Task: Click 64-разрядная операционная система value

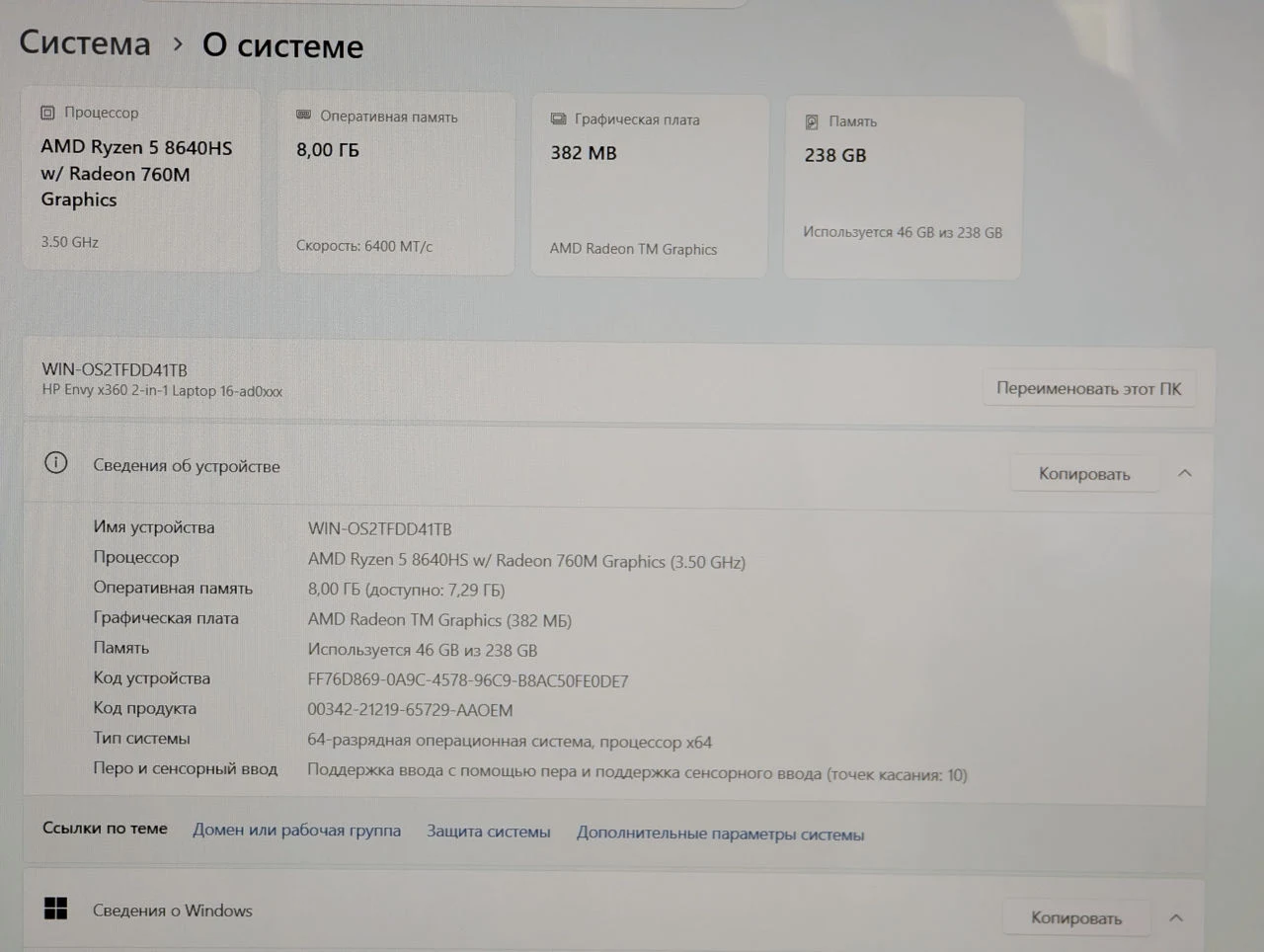Action: (510, 741)
